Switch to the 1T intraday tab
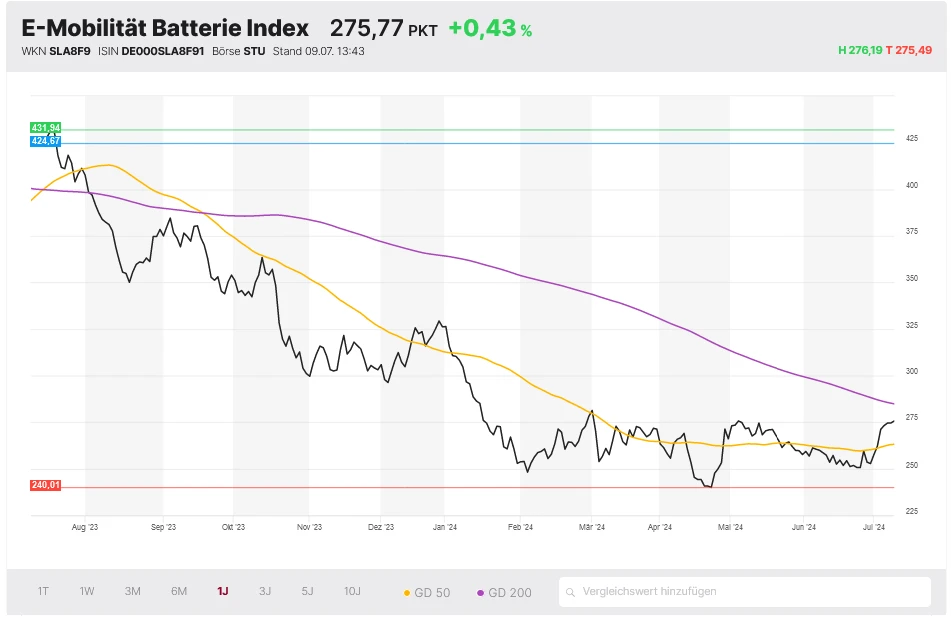 click(x=42, y=591)
